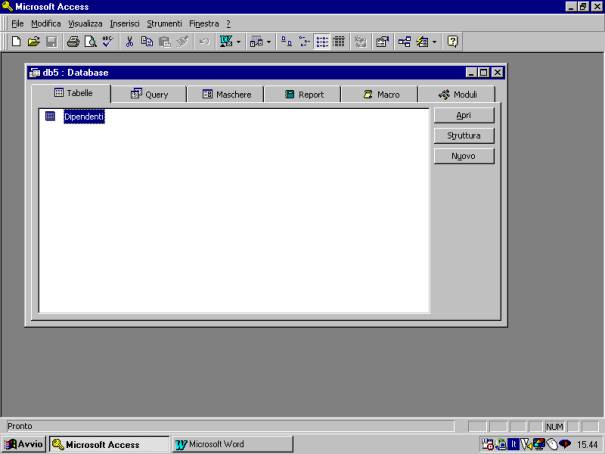Maximize the db5 Database window
The image size is (605, 454).
[x=483, y=73]
